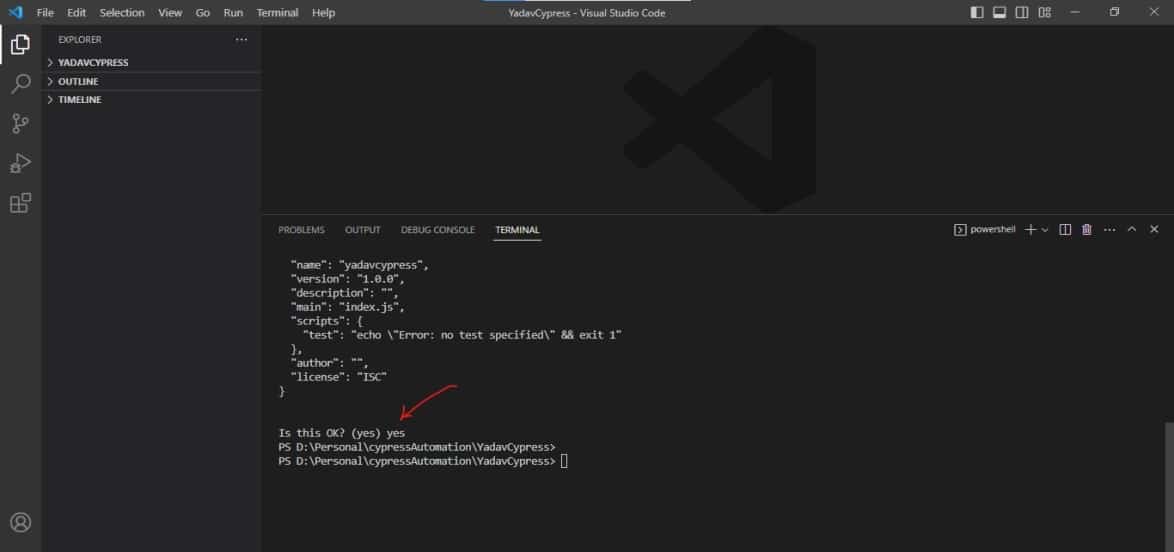Click the "test": echo script line

(x=462, y=335)
